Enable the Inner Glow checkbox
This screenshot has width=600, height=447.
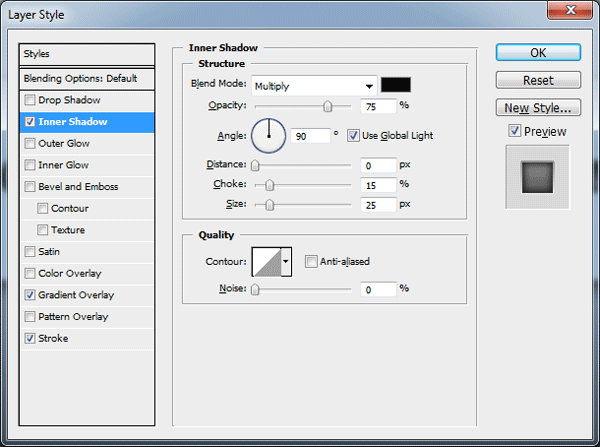point(30,165)
